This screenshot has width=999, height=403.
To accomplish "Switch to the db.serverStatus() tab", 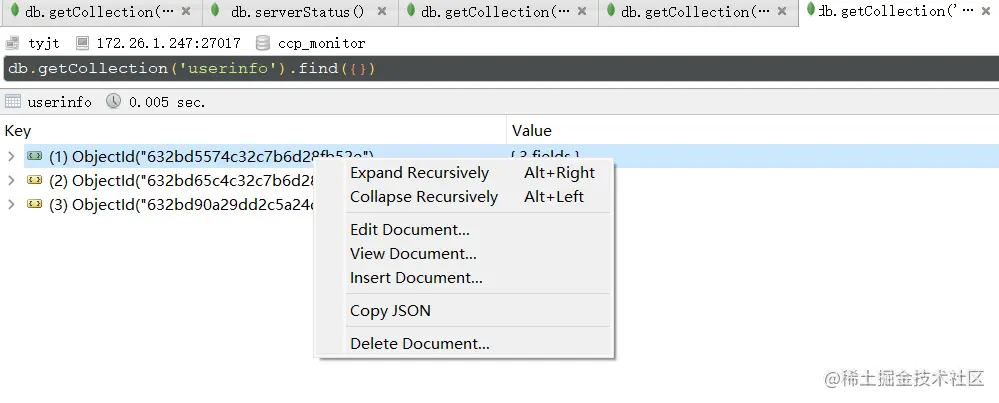I will coord(297,12).
